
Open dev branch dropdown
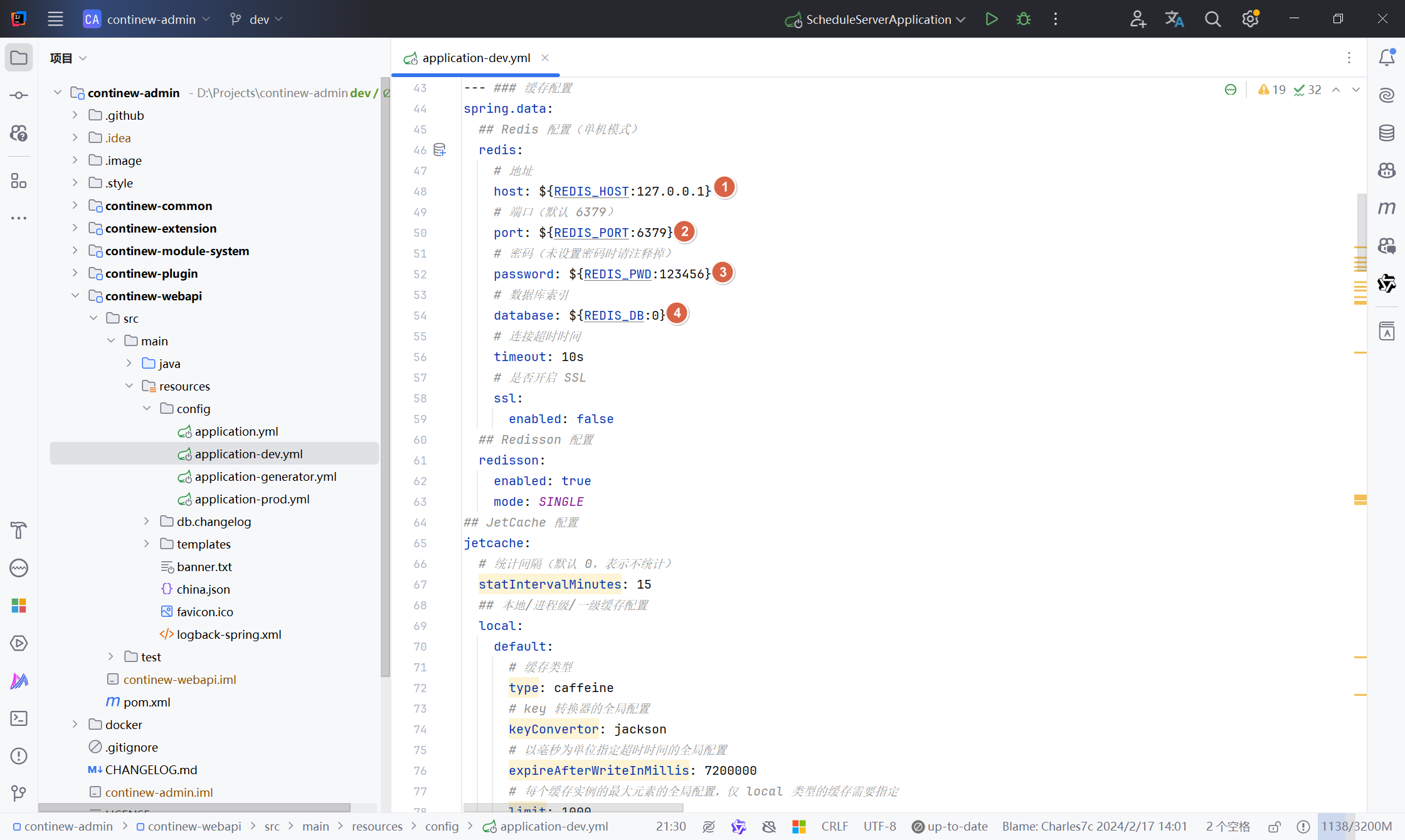[x=257, y=19]
